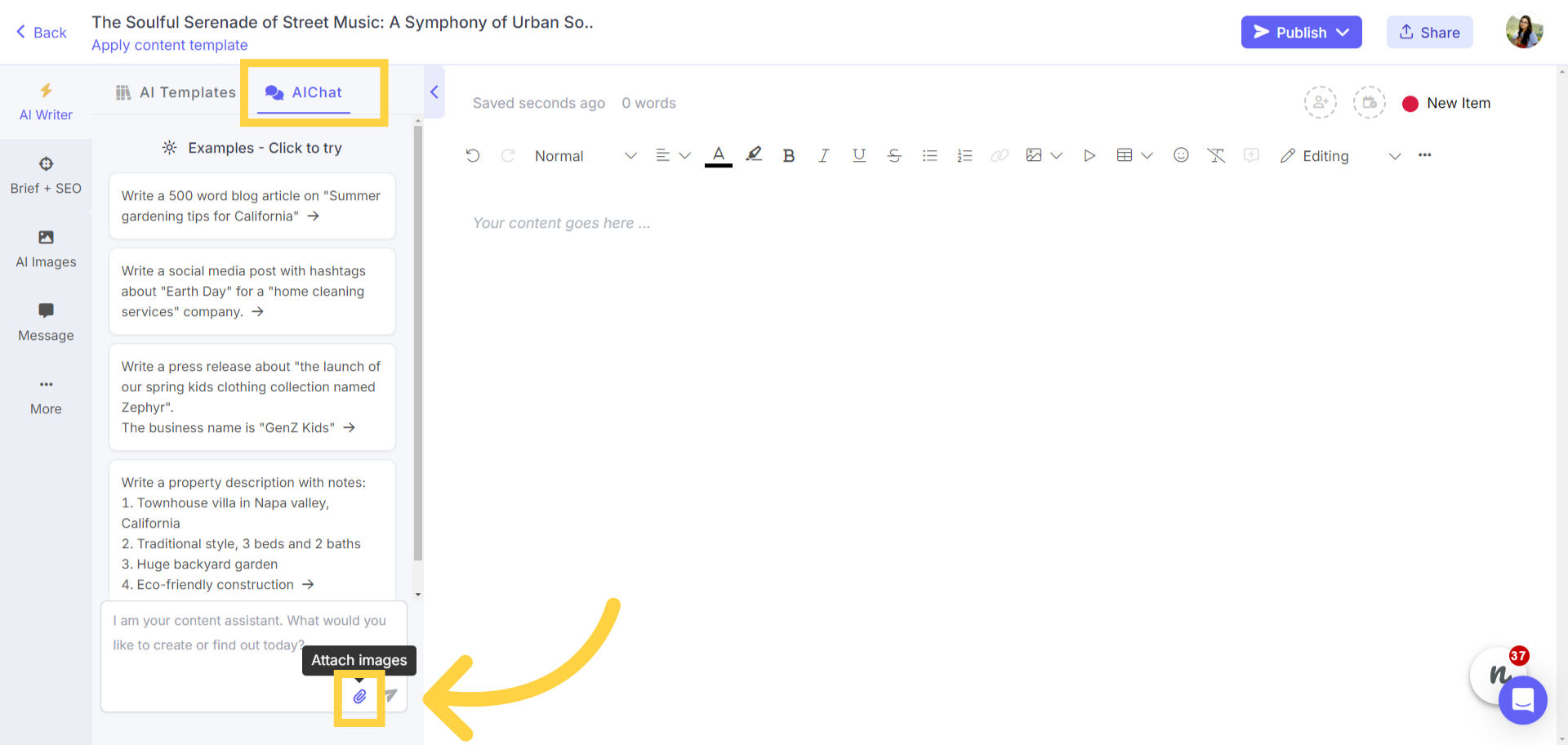Click in the editor content area placeholder
1568x745 pixels.
tap(561, 223)
